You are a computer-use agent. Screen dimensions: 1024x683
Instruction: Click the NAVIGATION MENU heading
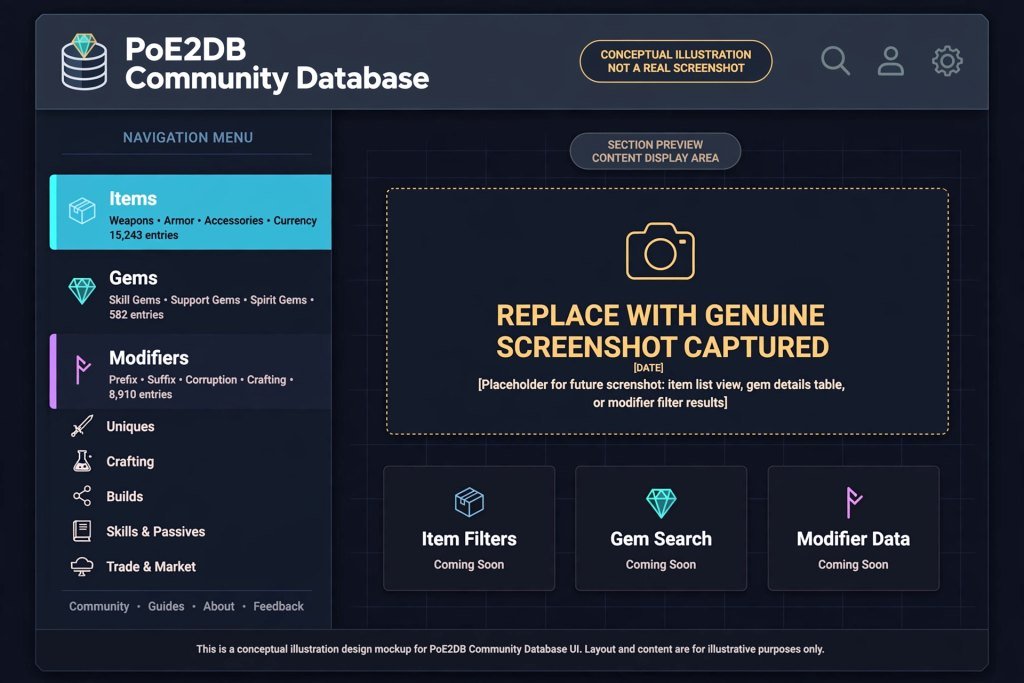[x=188, y=138]
